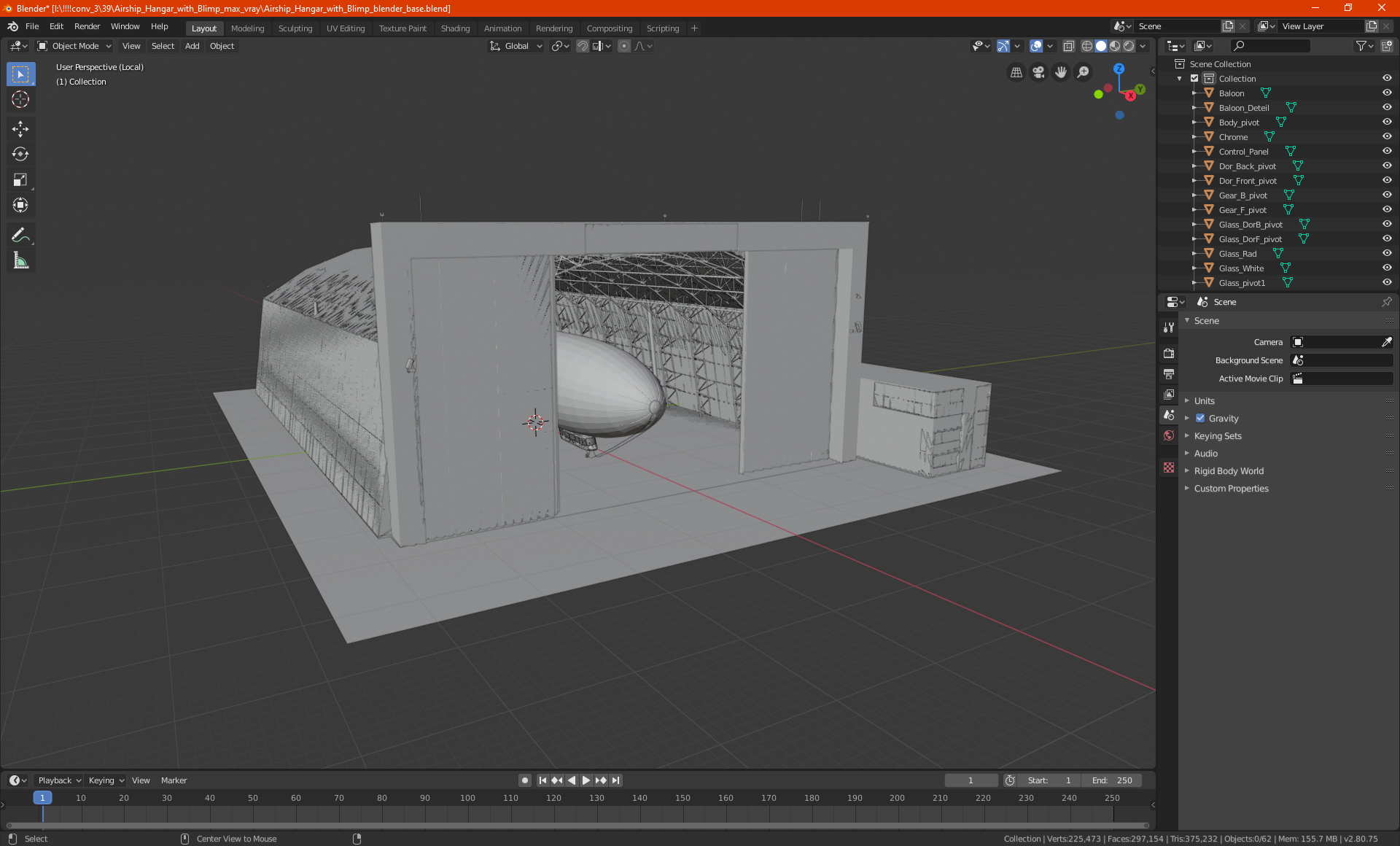Switch to camera view icon
Image resolution: width=1400 pixels, height=846 pixels.
[1038, 72]
